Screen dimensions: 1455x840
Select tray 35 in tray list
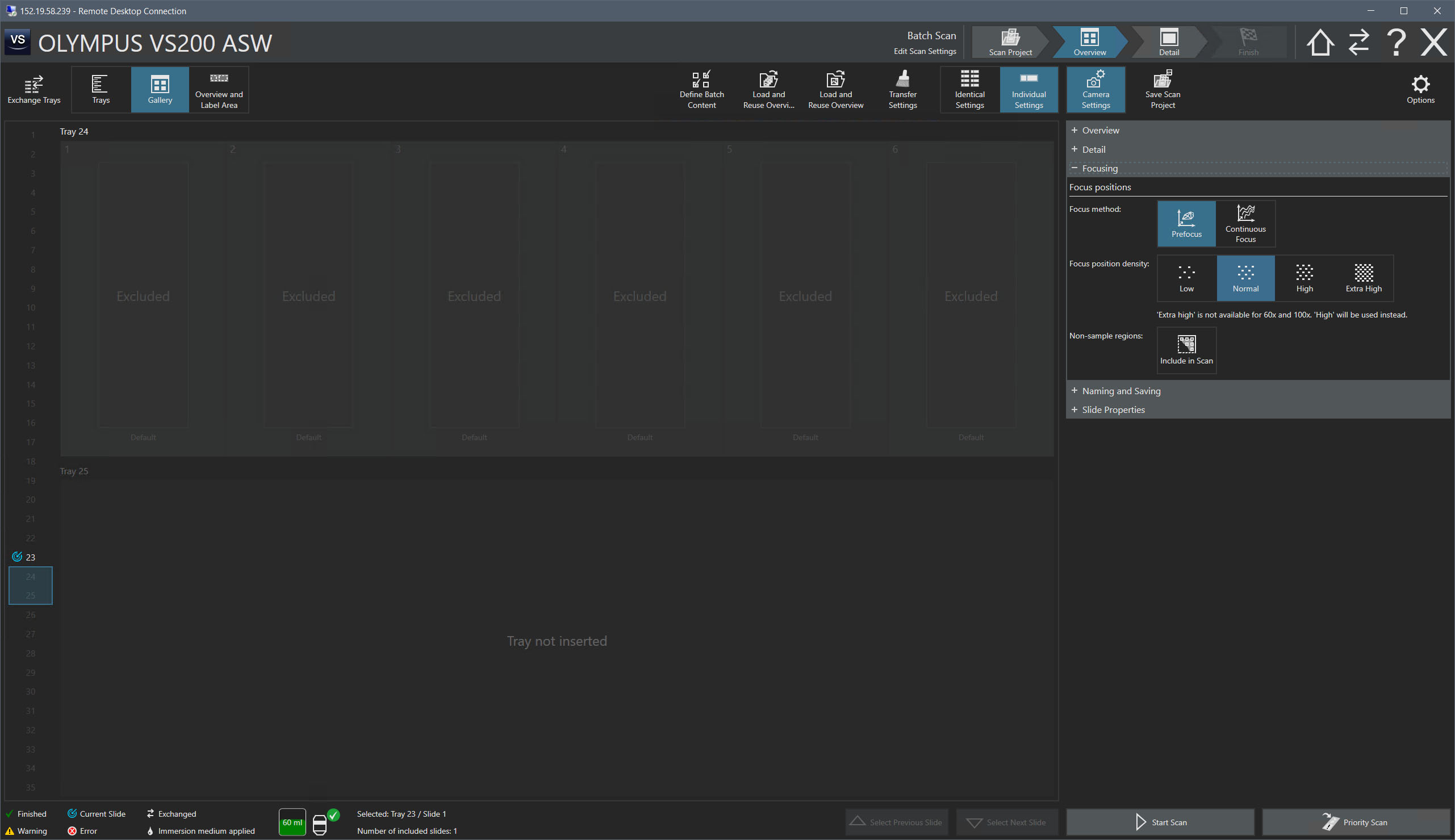(31, 788)
